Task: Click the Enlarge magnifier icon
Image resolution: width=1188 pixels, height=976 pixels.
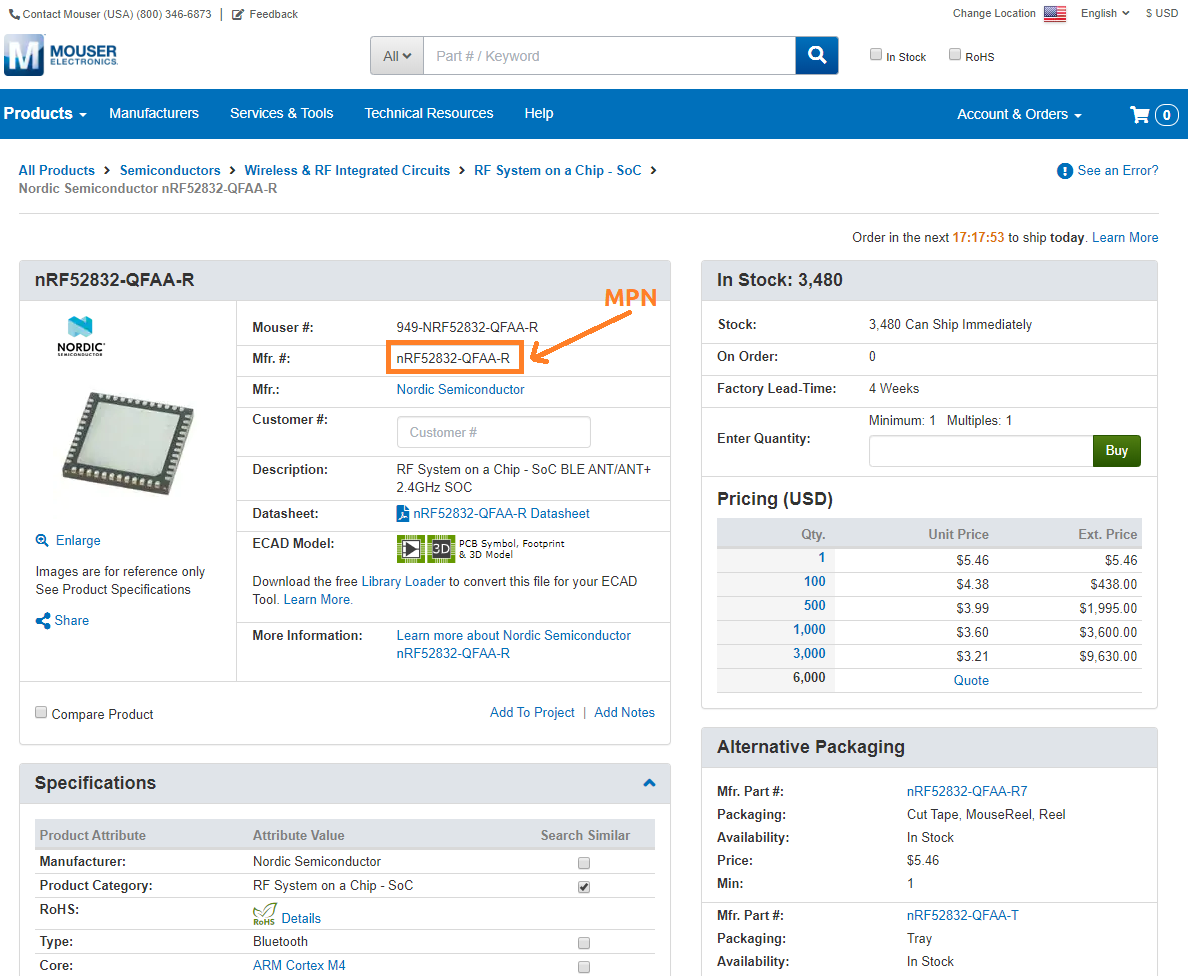Action: 42,540
